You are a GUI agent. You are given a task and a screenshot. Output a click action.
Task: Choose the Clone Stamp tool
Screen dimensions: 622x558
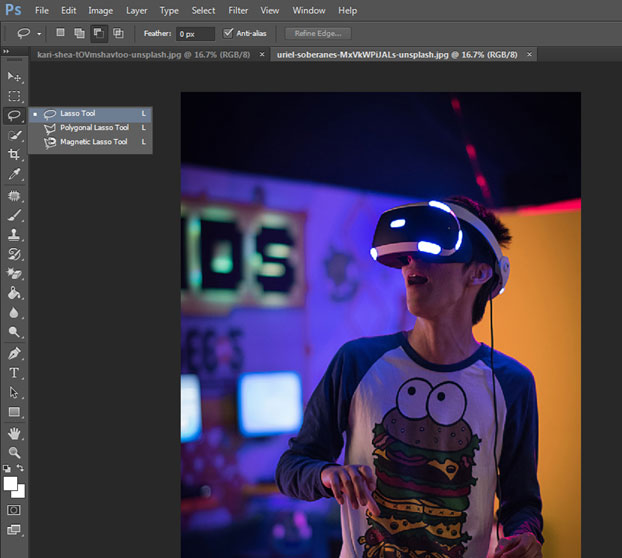click(x=14, y=234)
